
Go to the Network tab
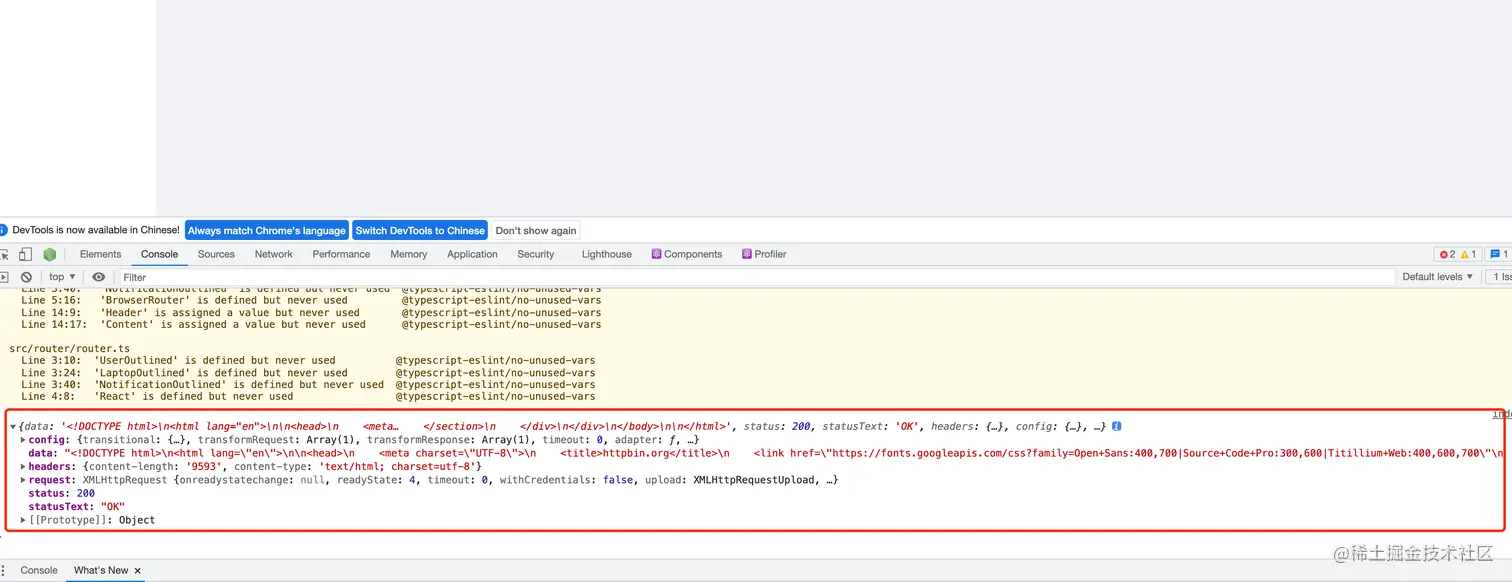pos(273,254)
